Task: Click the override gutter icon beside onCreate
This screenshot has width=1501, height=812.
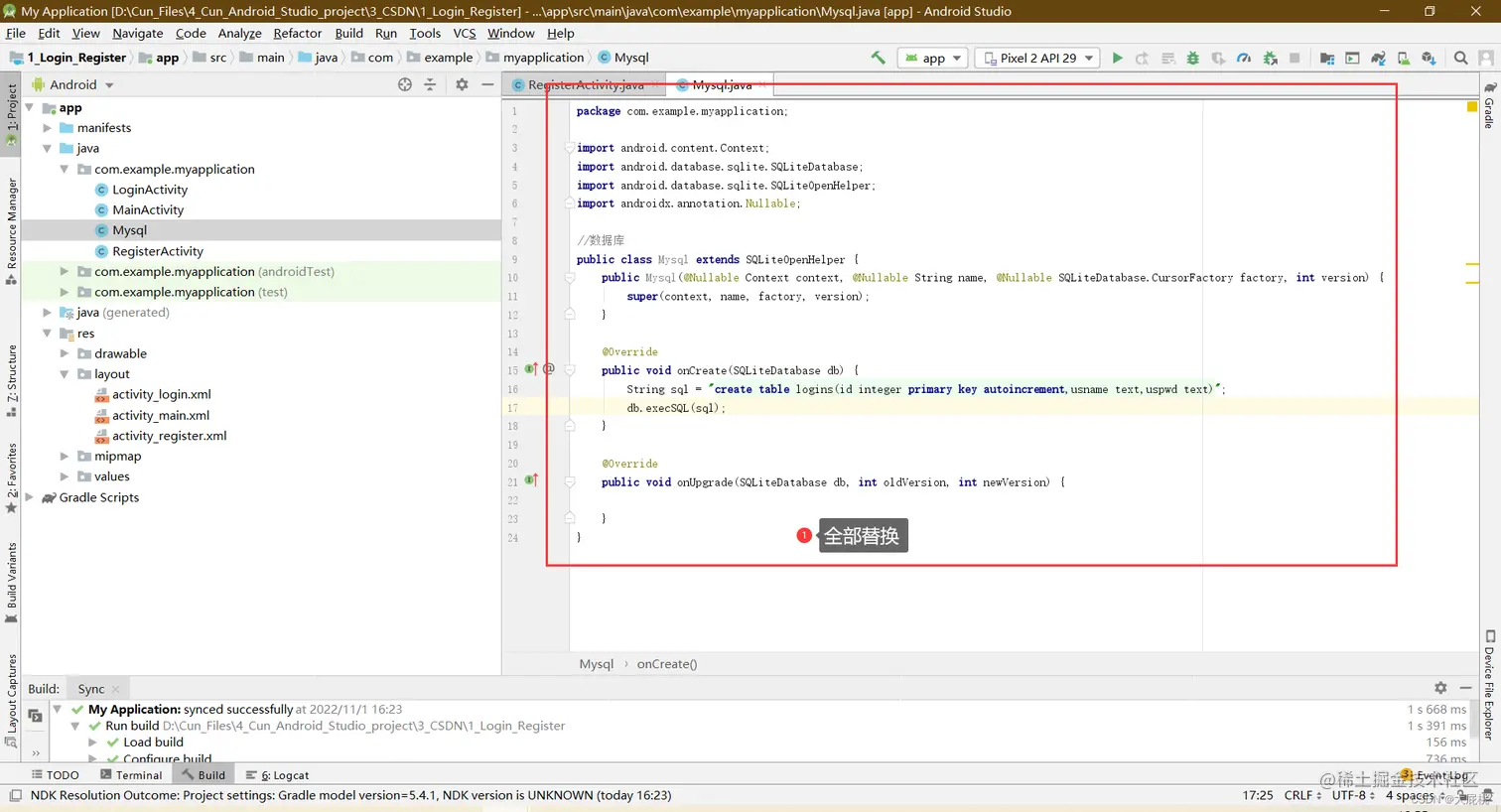Action: click(x=531, y=368)
